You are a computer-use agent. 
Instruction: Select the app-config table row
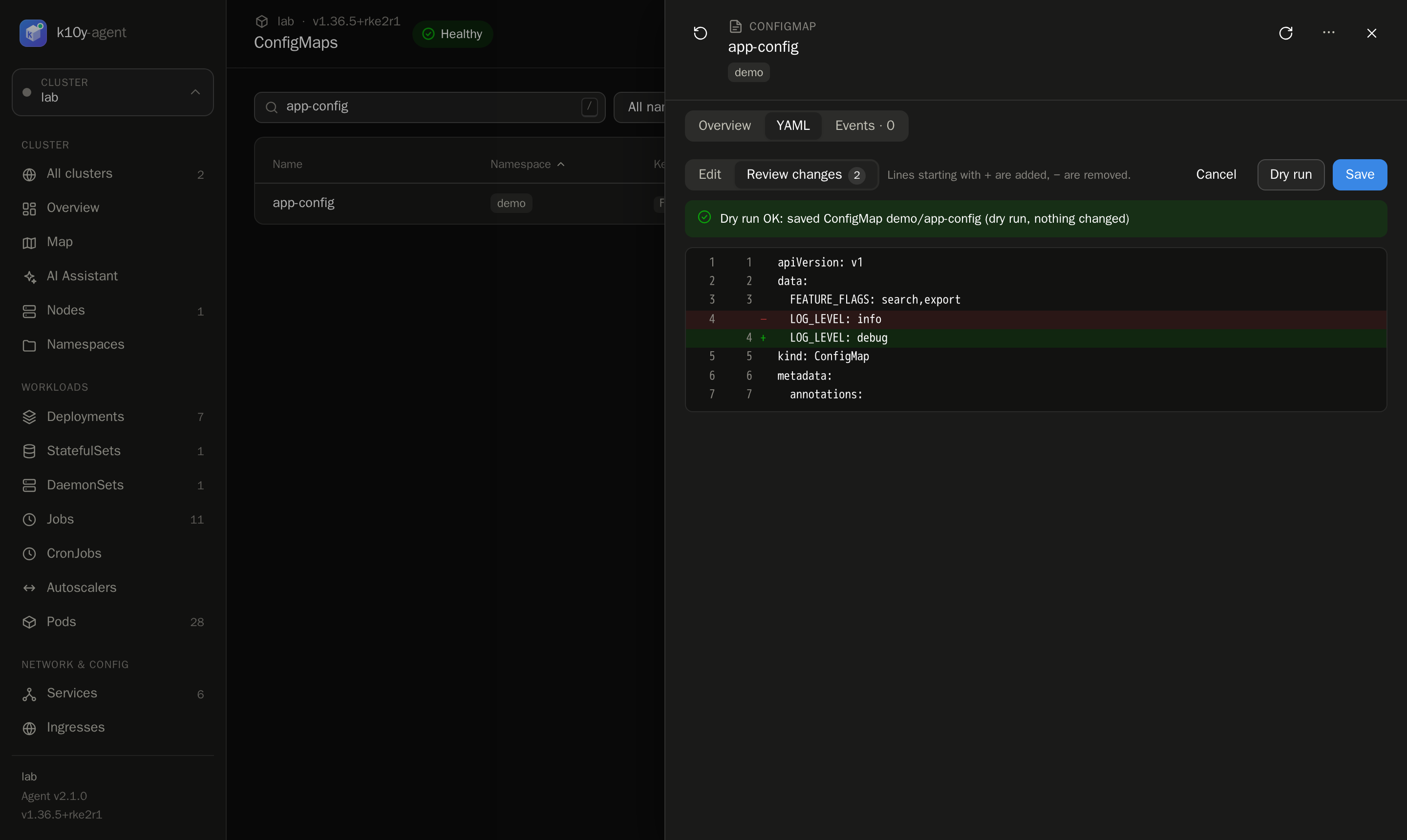pos(460,203)
